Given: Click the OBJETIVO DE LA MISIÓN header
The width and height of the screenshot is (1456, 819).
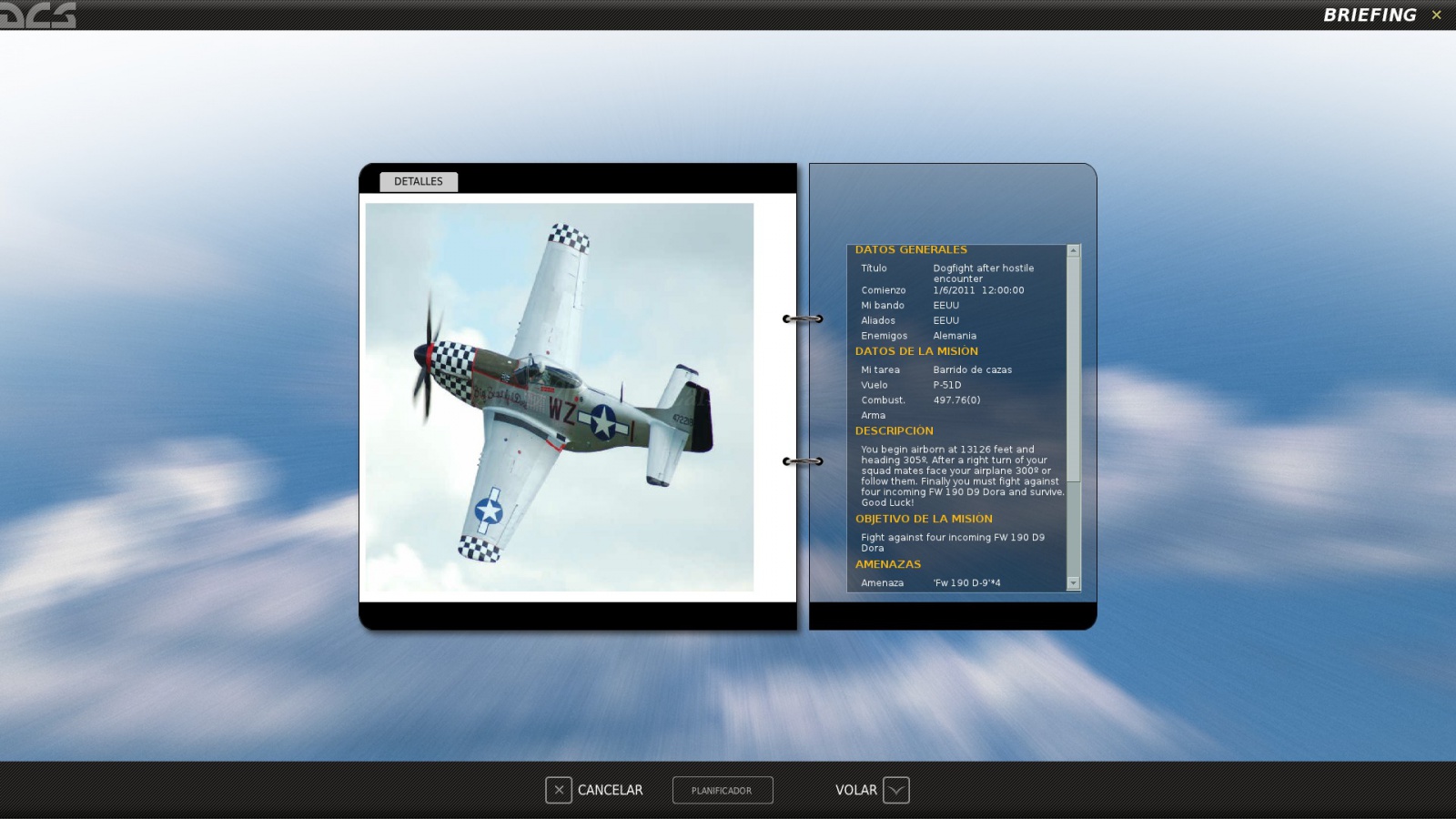Looking at the screenshot, I should [924, 519].
